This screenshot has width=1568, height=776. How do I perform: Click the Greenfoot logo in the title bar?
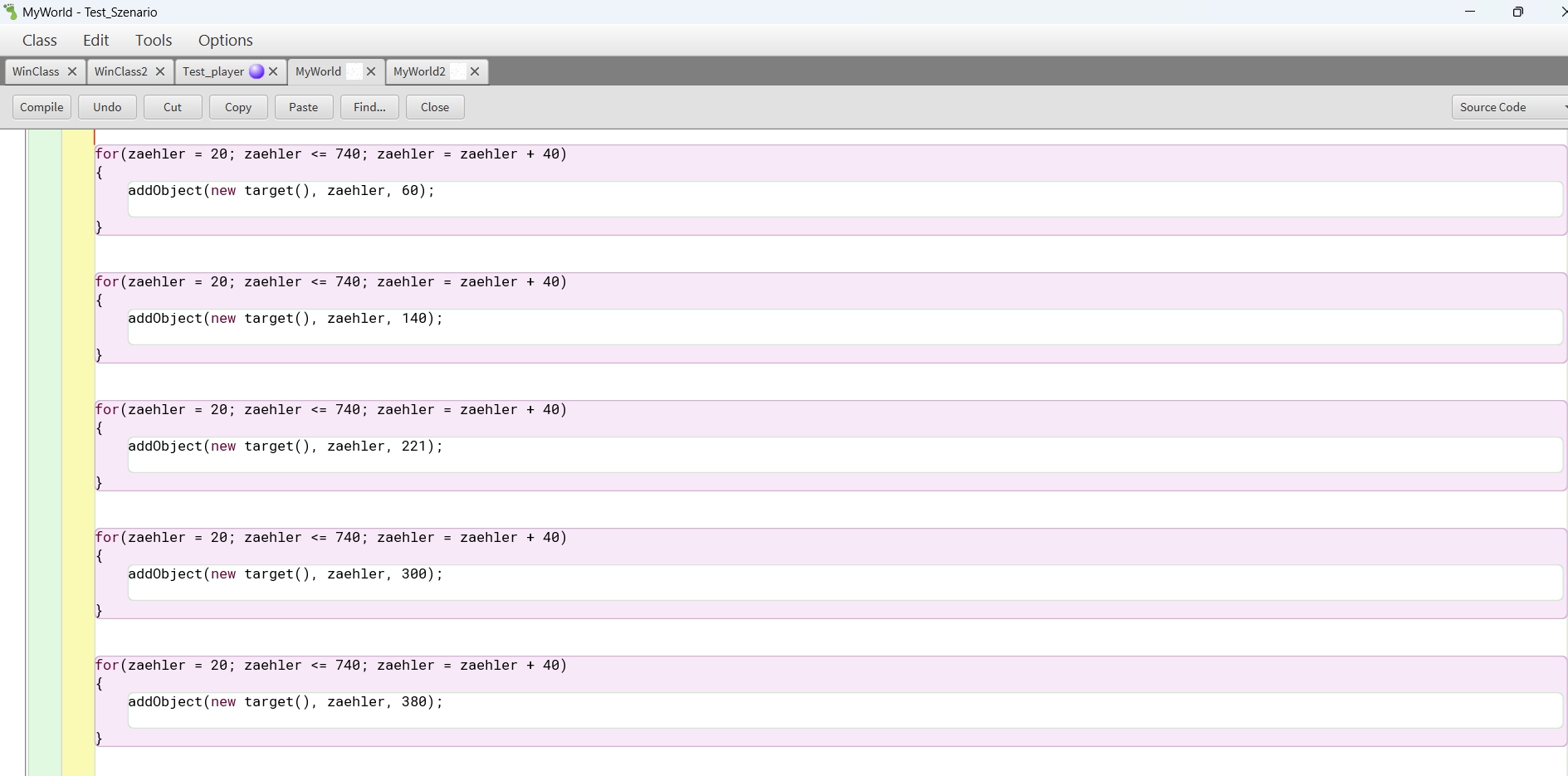[10, 12]
